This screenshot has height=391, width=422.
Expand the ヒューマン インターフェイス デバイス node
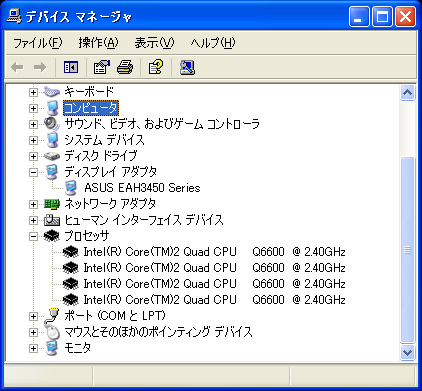(x=33, y=220)
